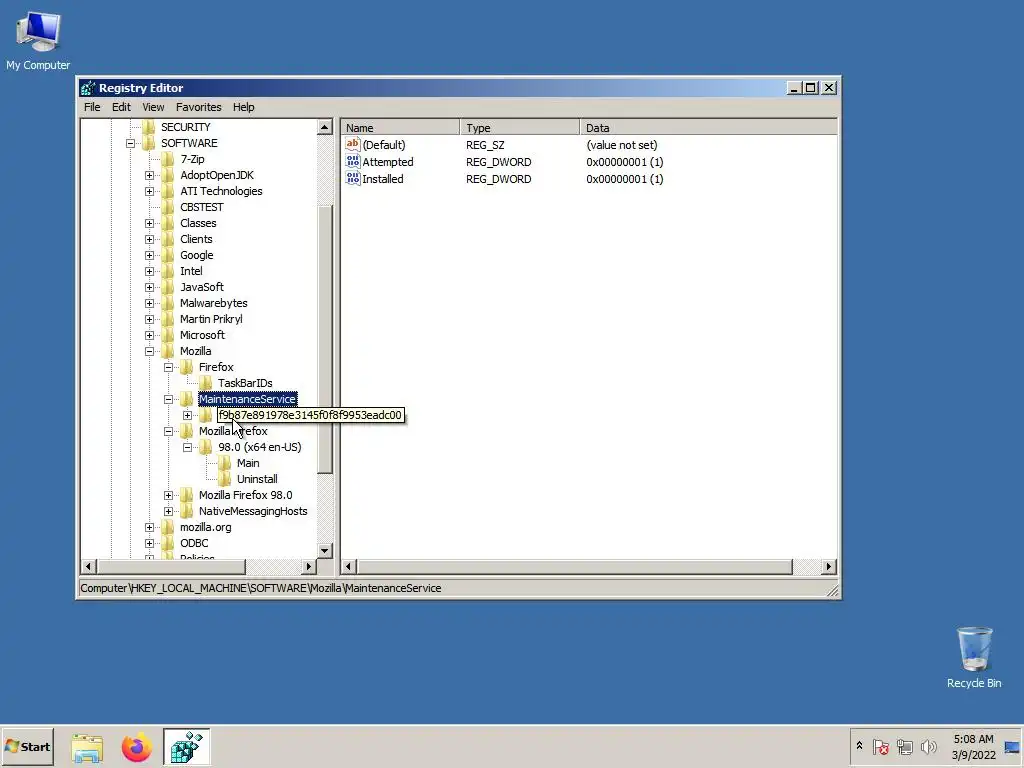Click the values pane scroll-right arrow
Screen dimensions: 1024x768
pos(829,566)
